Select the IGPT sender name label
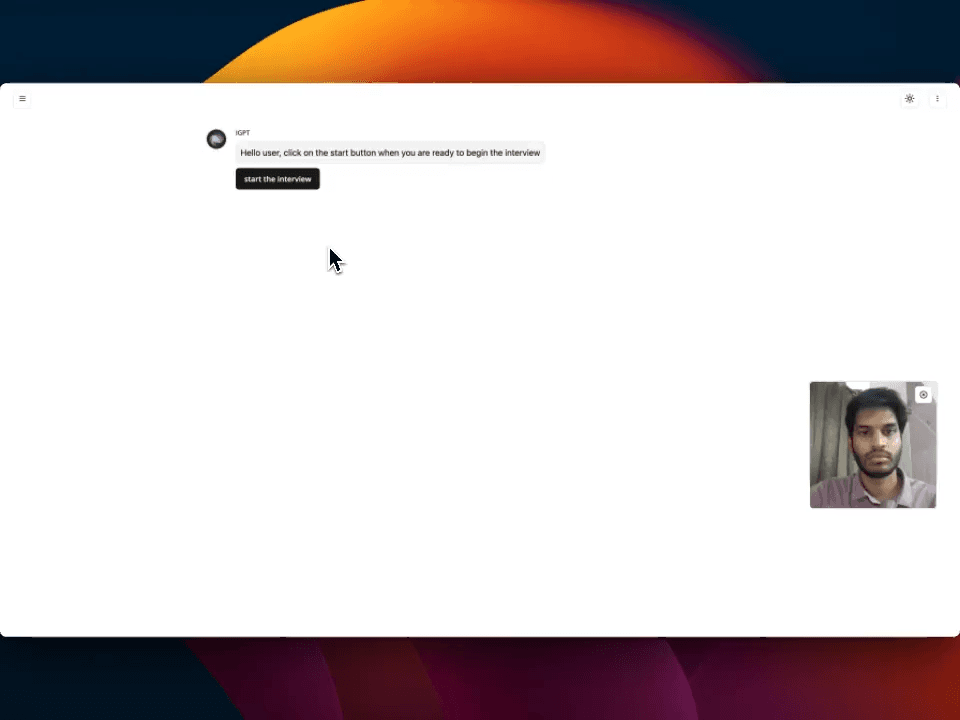The image size is (960, 720). click(243, 133)
